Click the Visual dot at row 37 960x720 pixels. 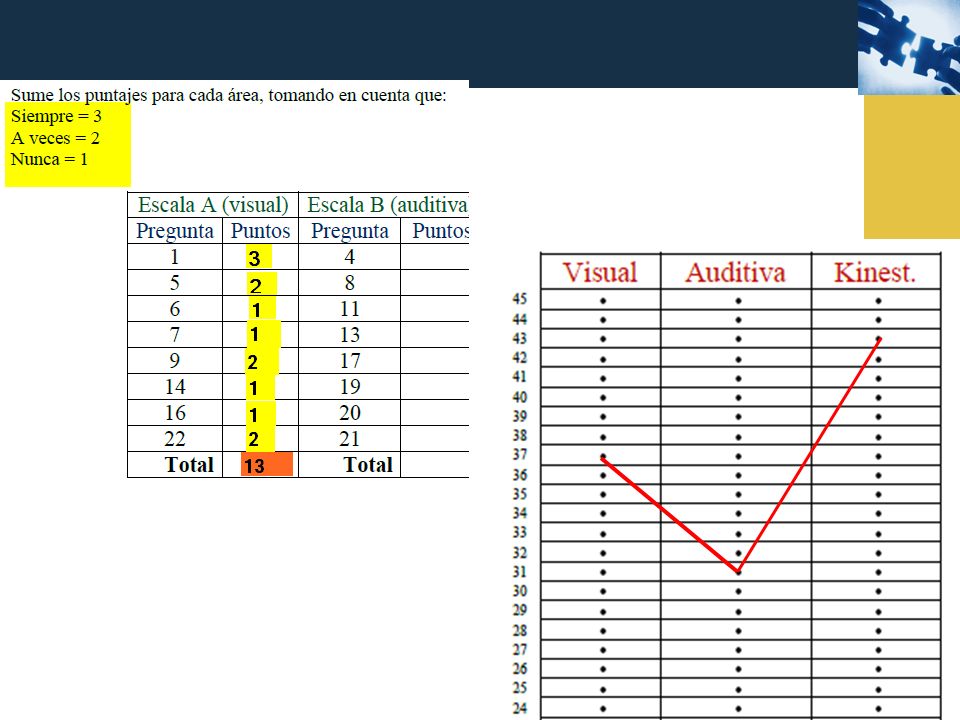pyautogui.click(x=603, y=456)
